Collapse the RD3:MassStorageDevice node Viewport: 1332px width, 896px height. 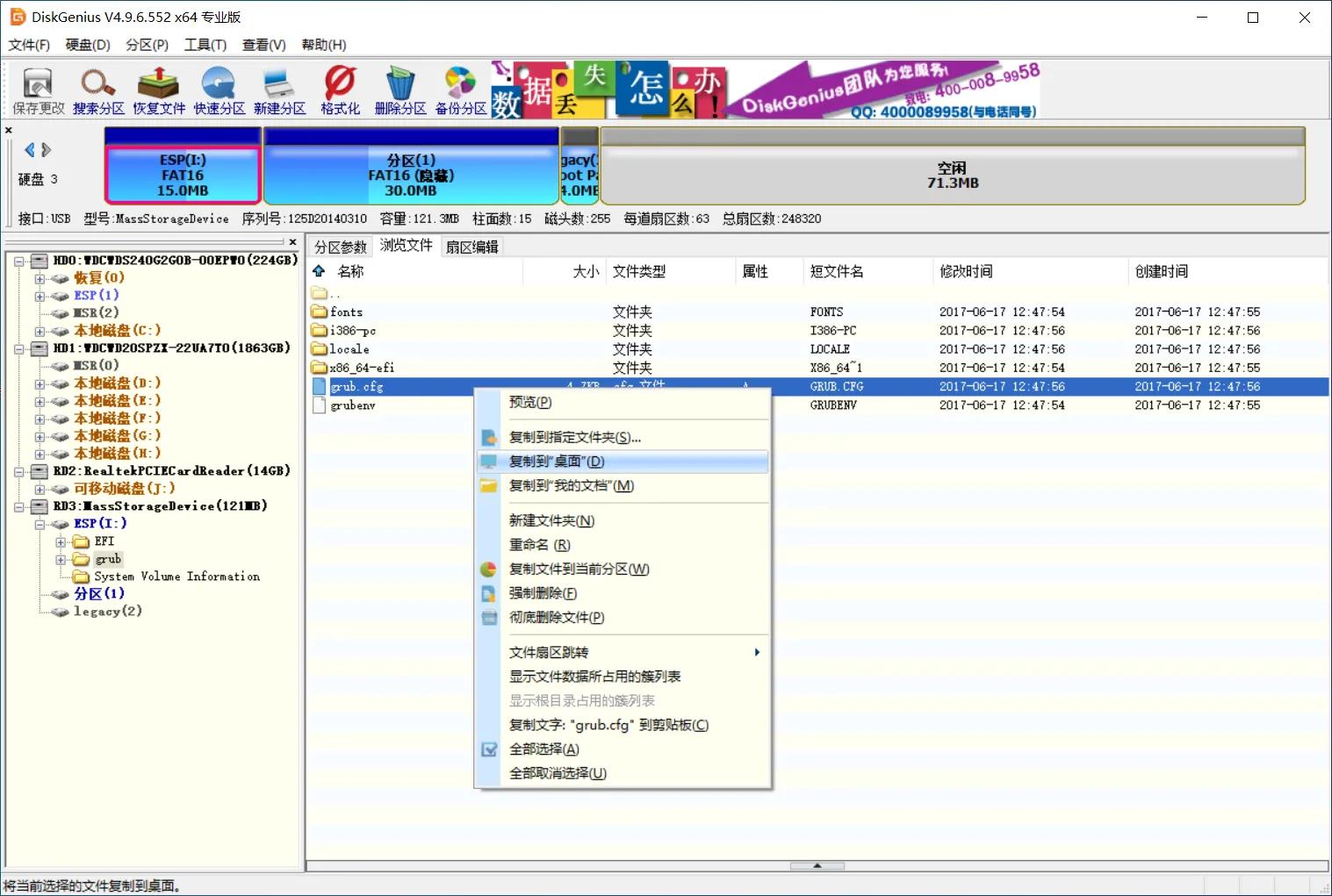[x=19, y=505]
